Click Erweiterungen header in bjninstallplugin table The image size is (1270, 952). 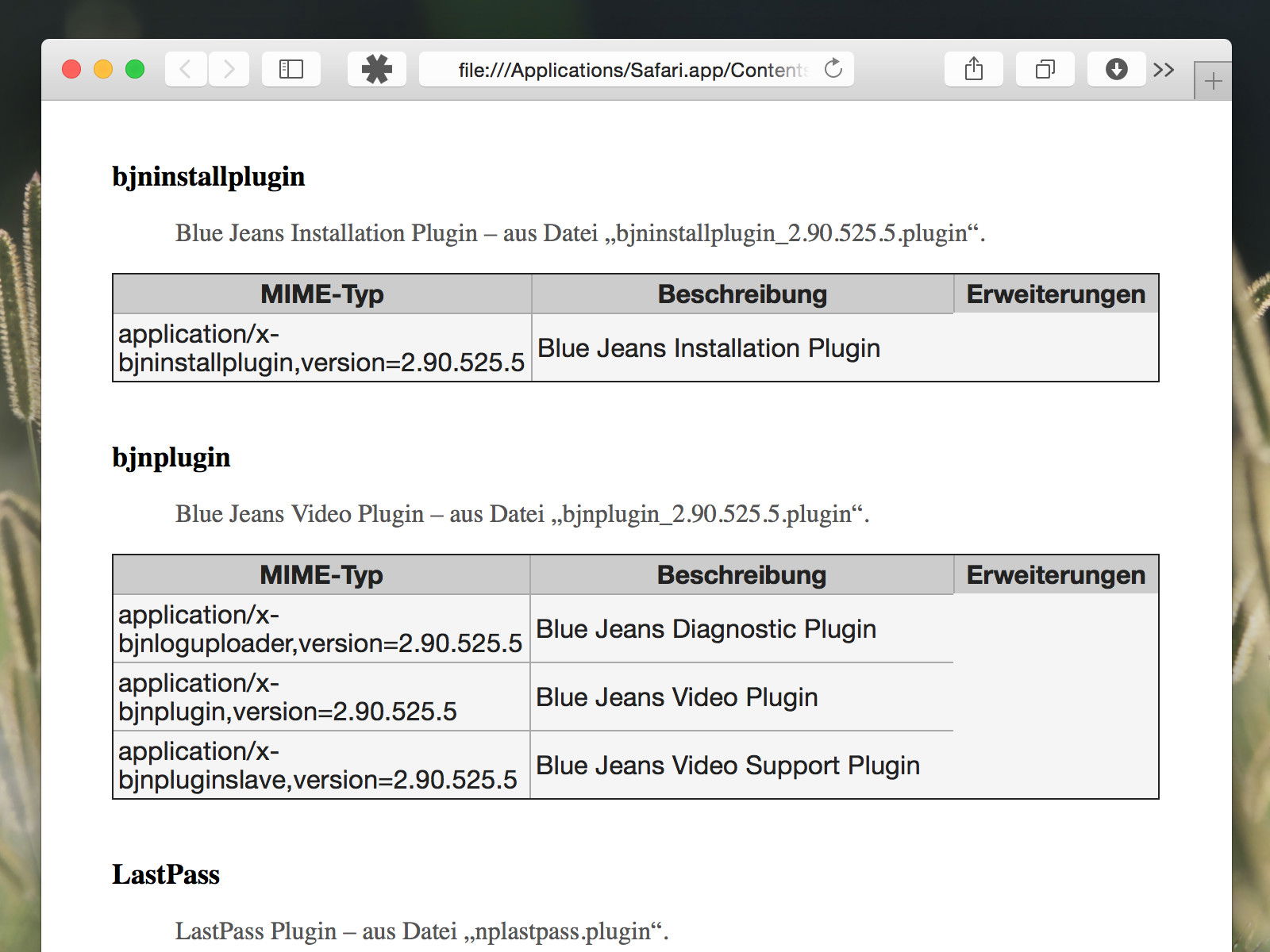(1056, 294)
